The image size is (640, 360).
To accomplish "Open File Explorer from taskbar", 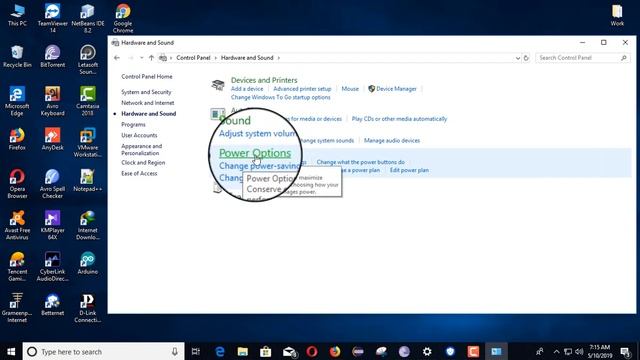I will pos(243,351).
